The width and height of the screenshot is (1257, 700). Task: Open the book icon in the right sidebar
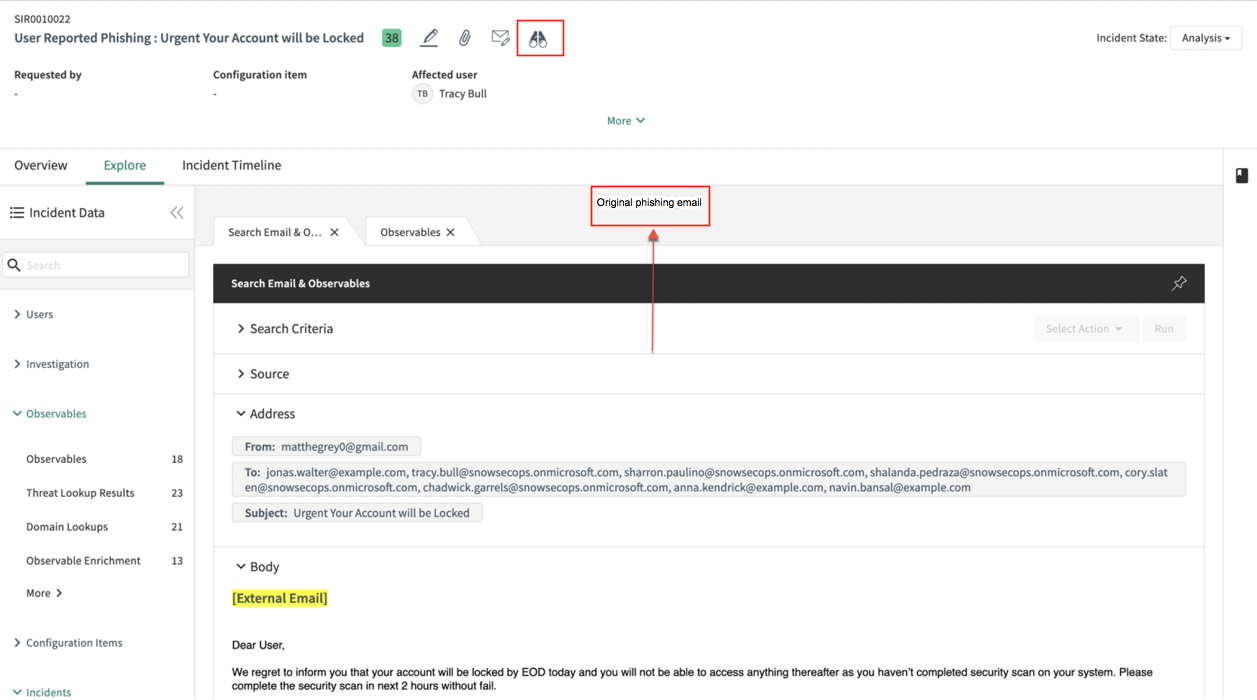(1241, 176)
